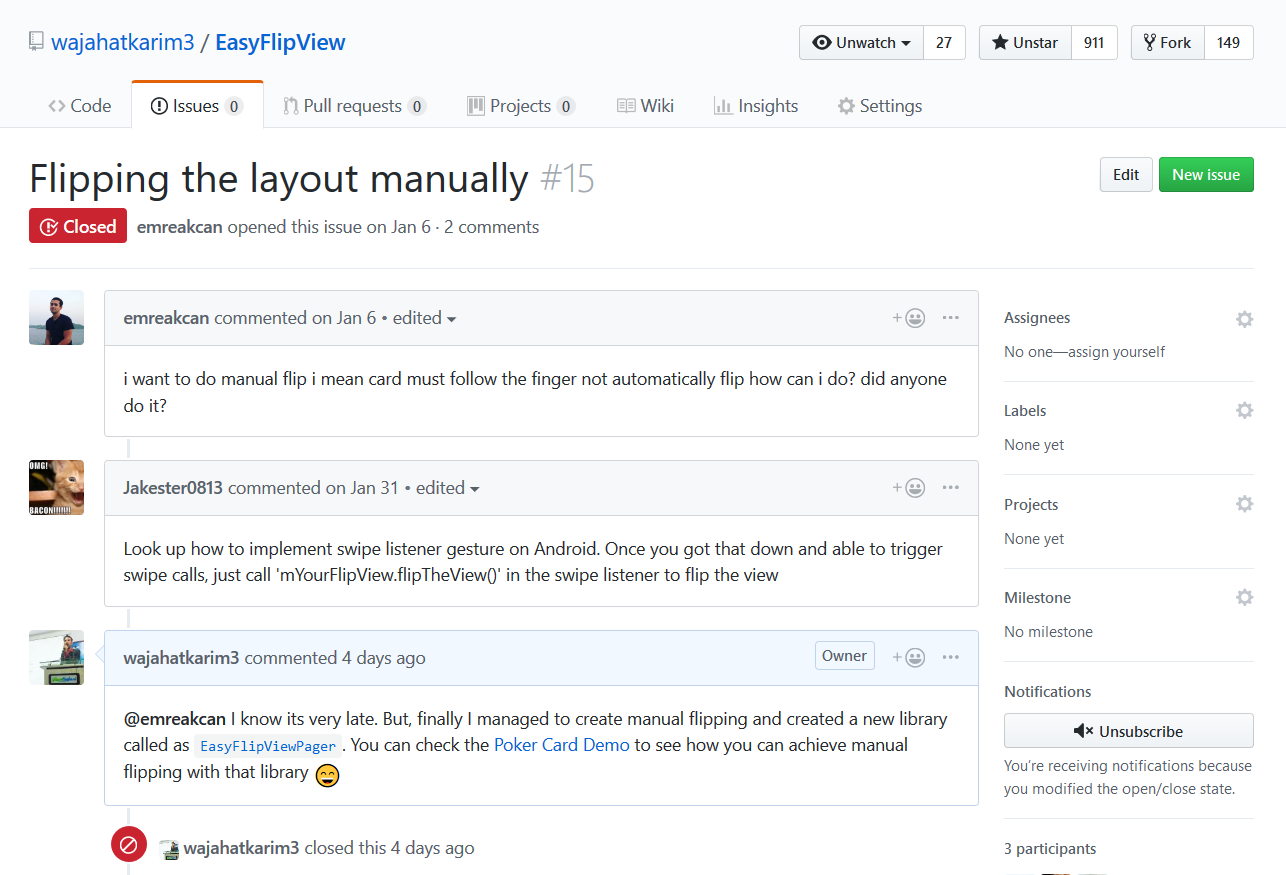This screenshot has height=875, width=1286.
Task: Click wajahatkarim3 name in closed event
Action: [x=242, y=848]
